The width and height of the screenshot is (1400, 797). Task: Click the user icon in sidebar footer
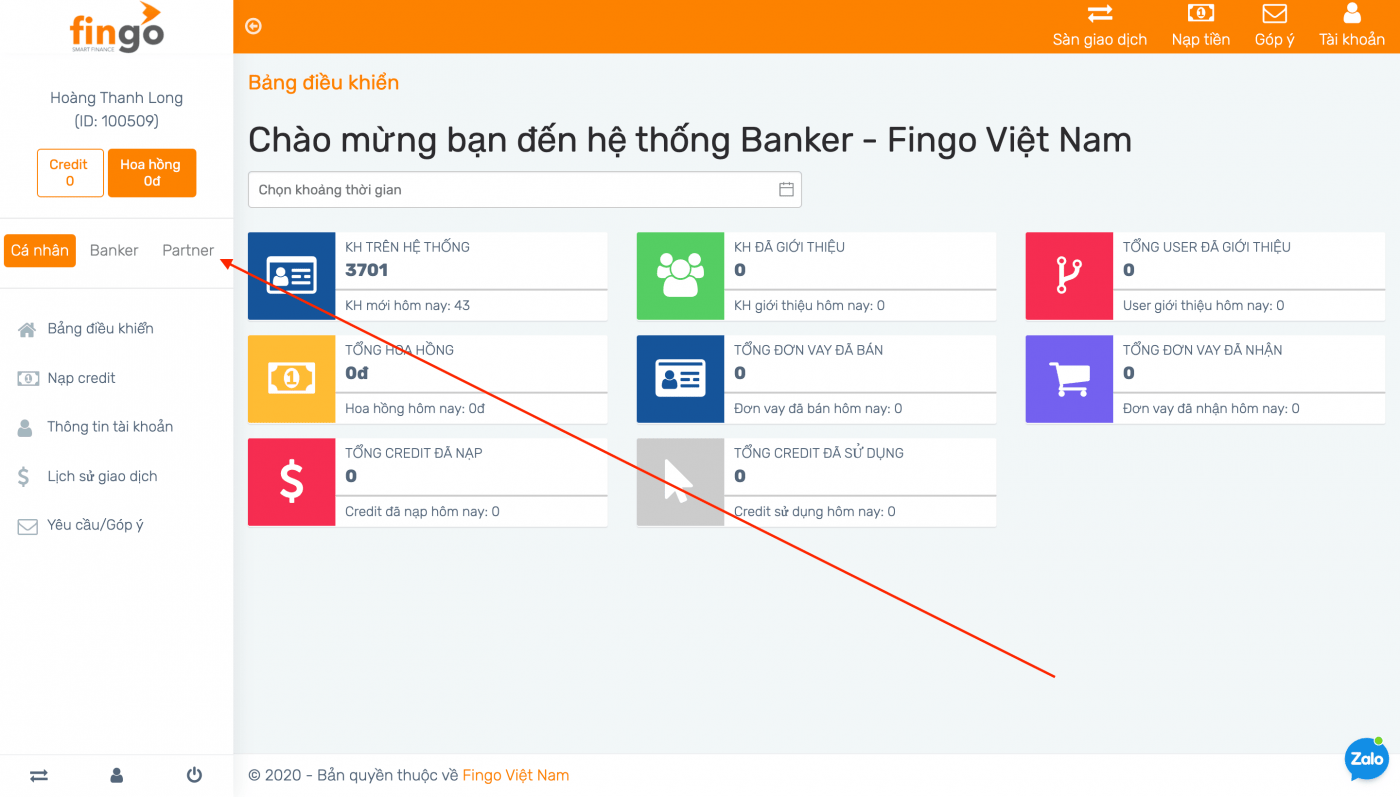pyautogui.click(x=117, y=775)
